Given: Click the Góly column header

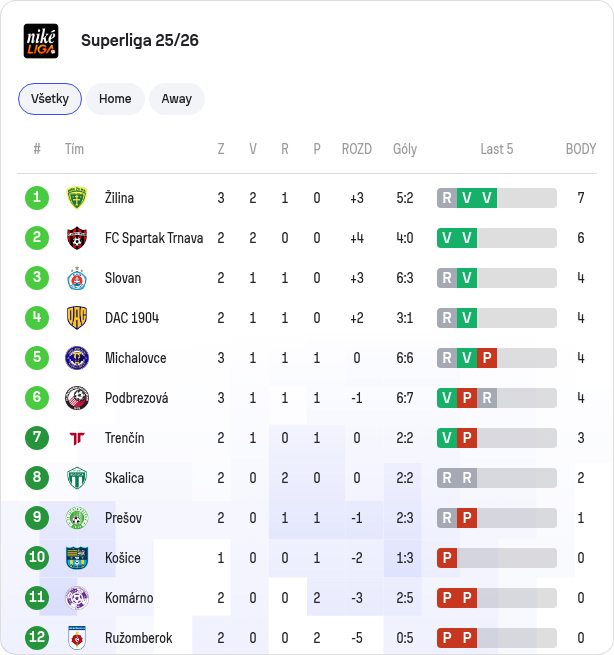Looking at the screenshot, I should 405,149.
